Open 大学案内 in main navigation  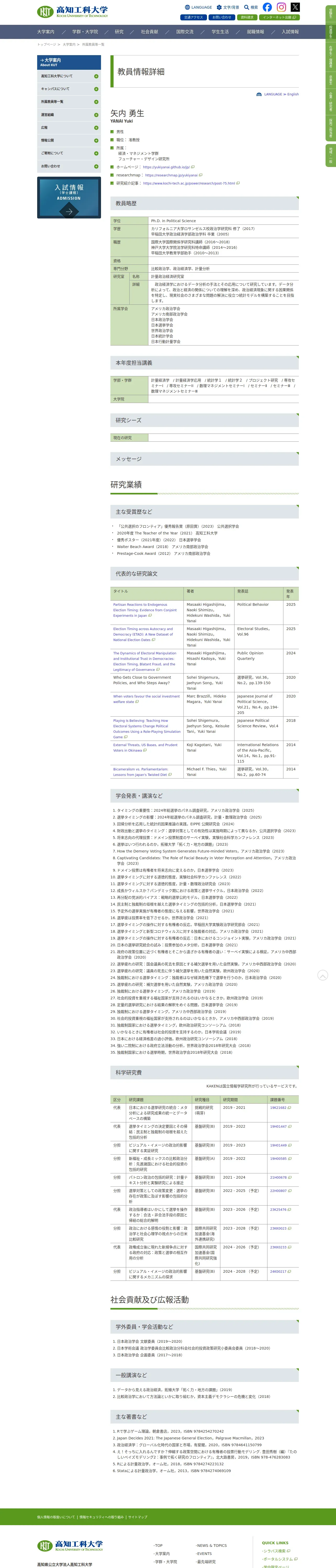coord(46,32)
